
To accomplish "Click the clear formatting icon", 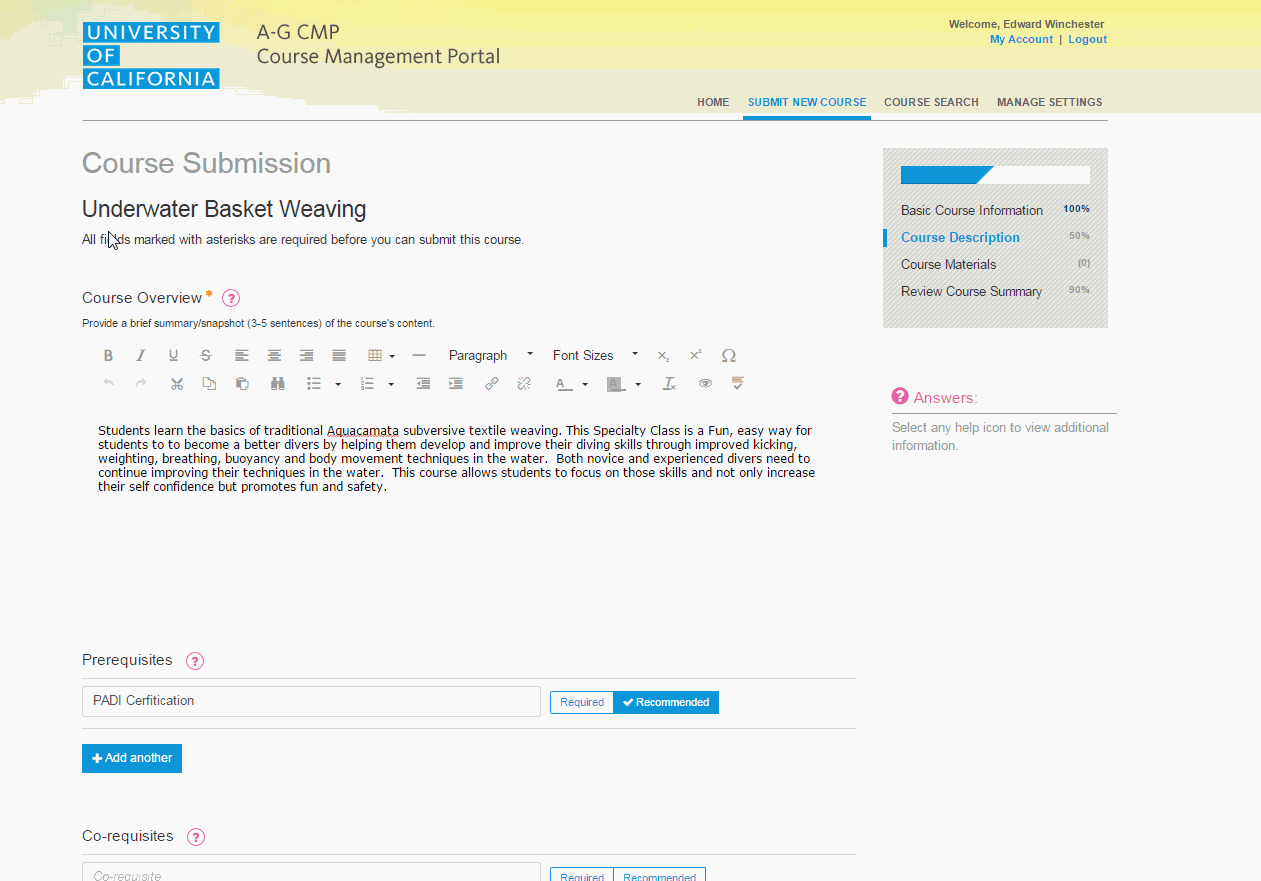I will [670, 384].
